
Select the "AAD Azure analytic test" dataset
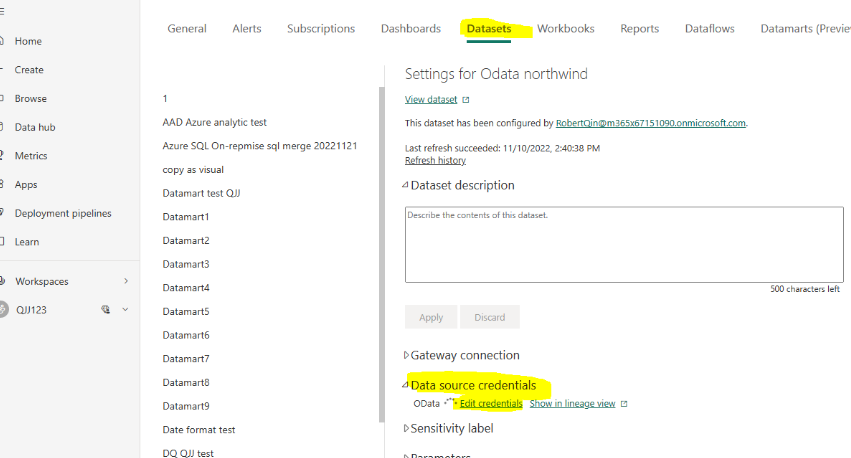[214, 123]
